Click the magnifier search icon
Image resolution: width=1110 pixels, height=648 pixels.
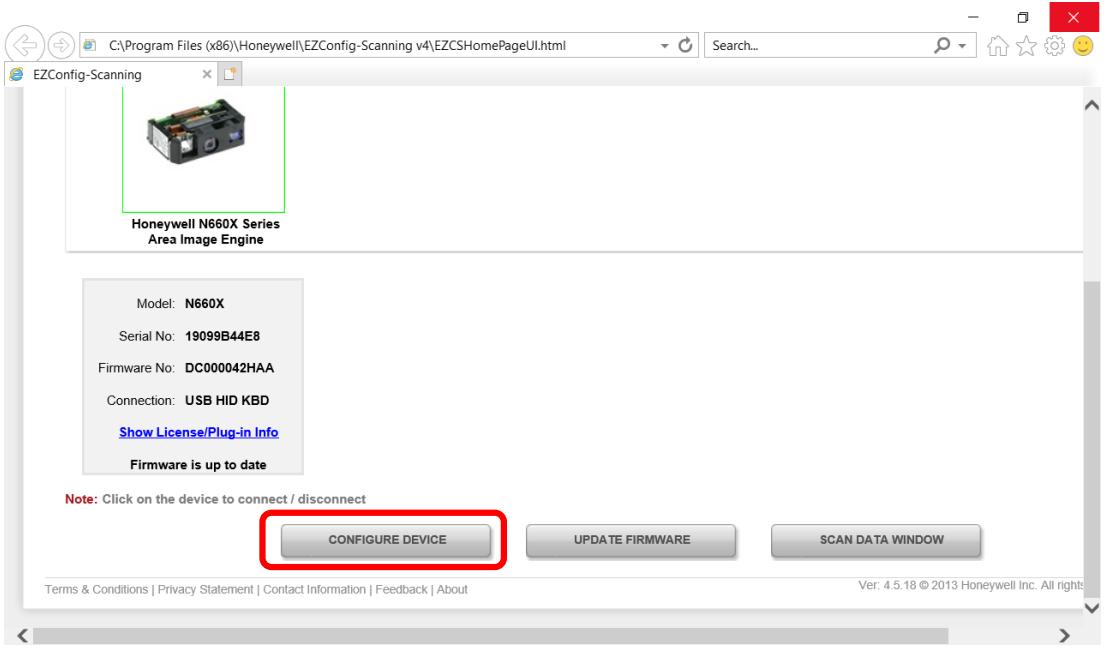pyautogui.click(x=942, y=45)
